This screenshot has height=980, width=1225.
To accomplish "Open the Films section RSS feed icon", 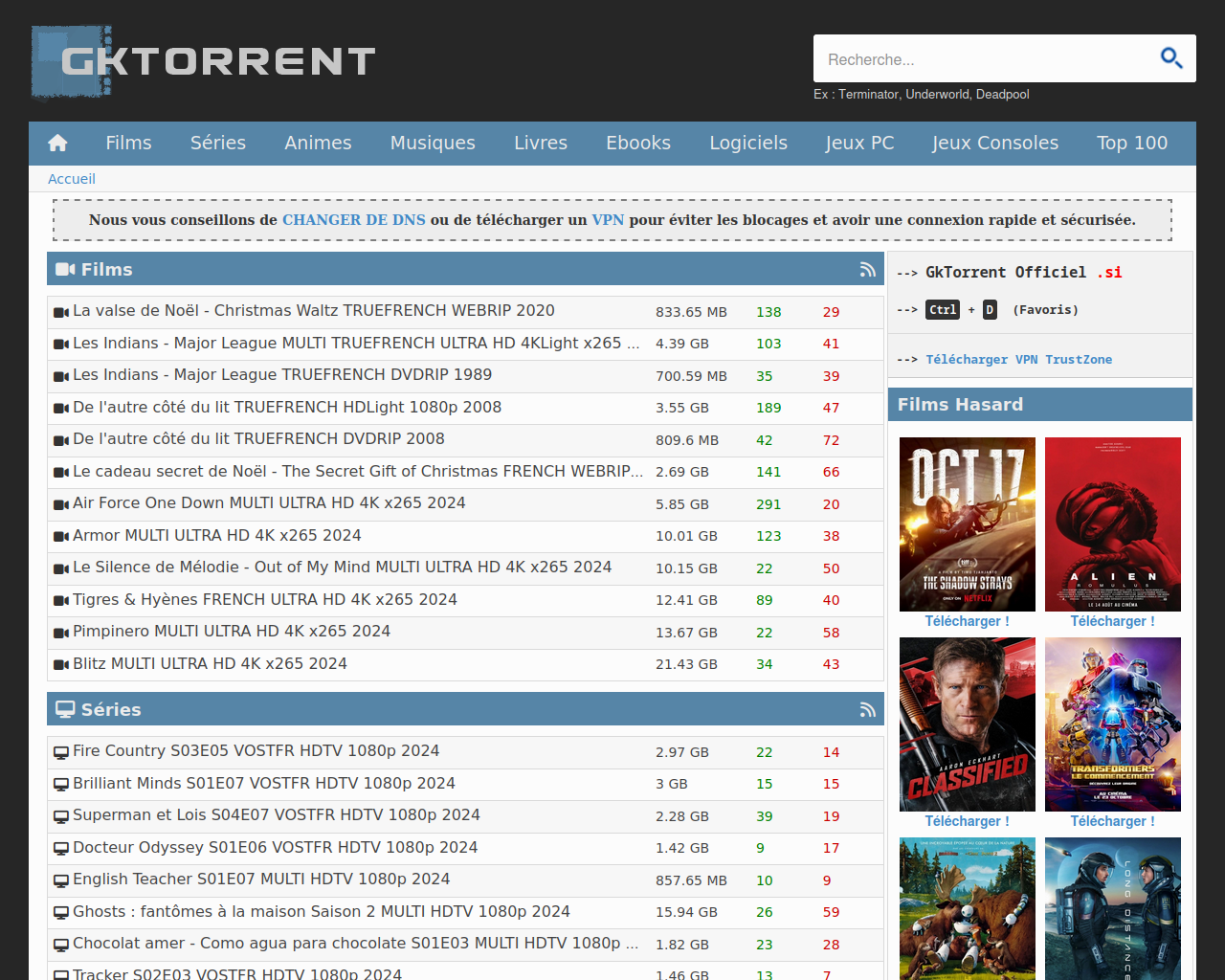I will click(867, 270).
